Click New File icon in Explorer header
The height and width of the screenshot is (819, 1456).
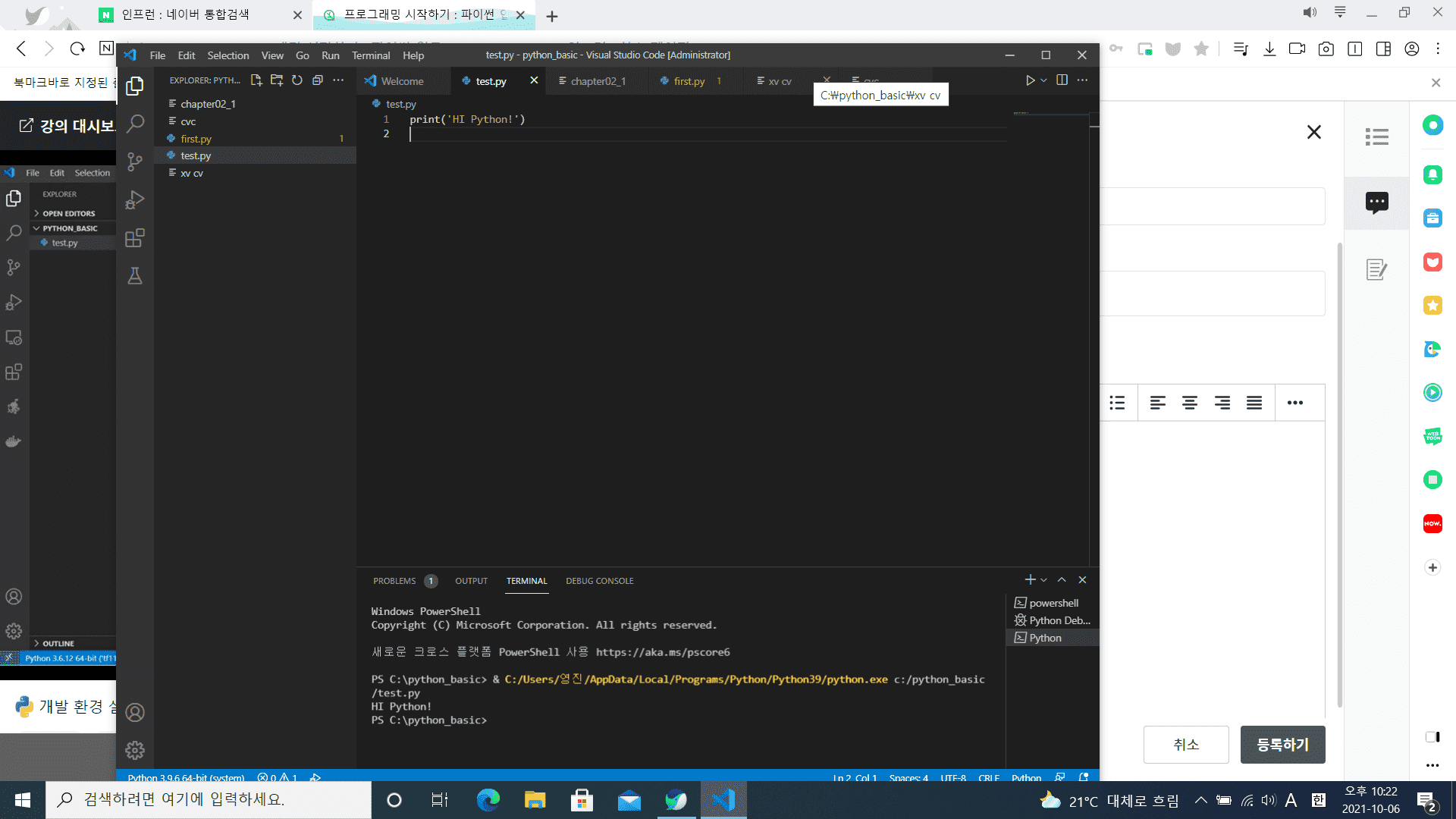click(x=256, y=80)
